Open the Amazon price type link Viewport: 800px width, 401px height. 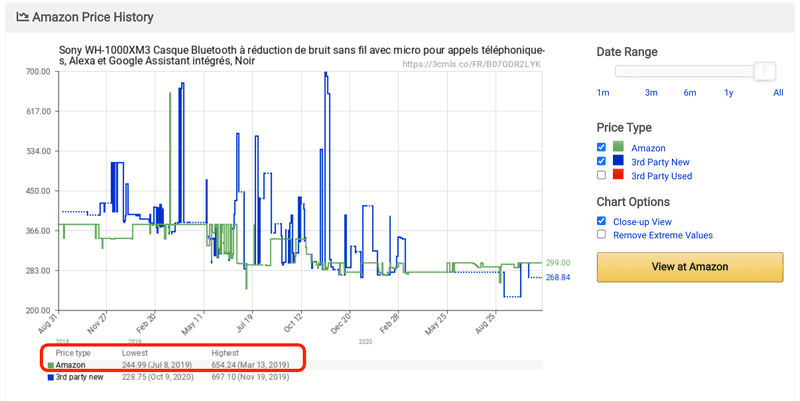click(x=648, y=148)
